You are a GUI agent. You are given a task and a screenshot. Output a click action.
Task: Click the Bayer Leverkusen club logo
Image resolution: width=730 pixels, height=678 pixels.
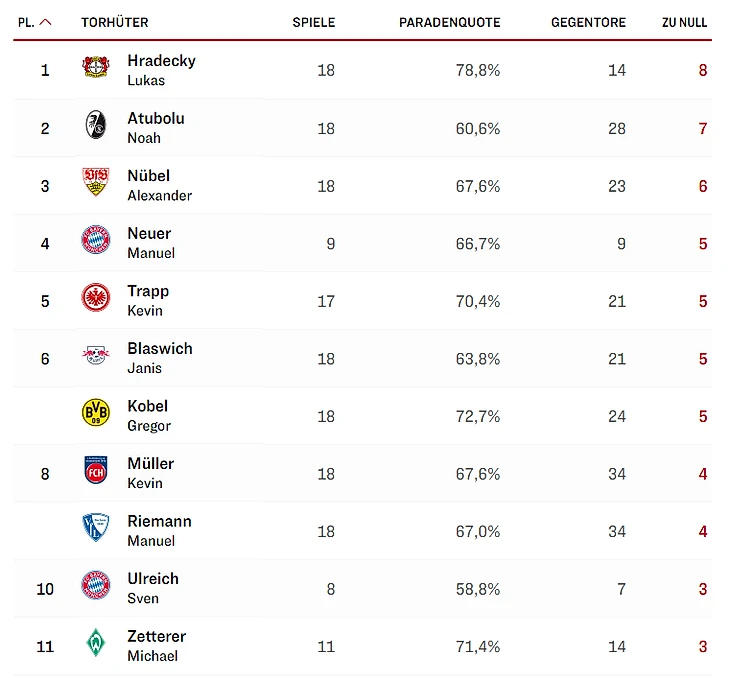[96, 69]
